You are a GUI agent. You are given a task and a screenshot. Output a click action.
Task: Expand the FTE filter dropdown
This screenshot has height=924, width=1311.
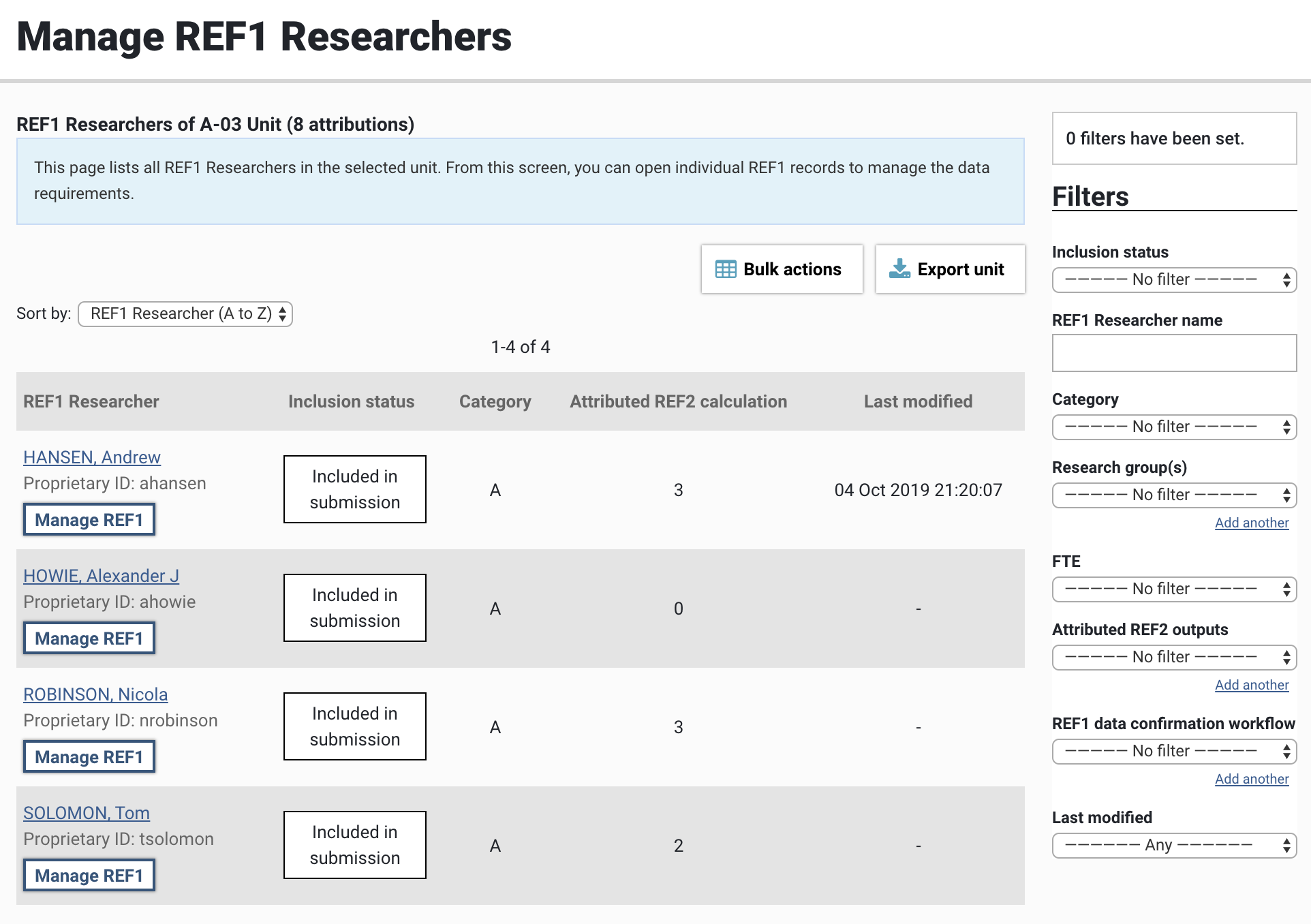(x=1174, y=589)
